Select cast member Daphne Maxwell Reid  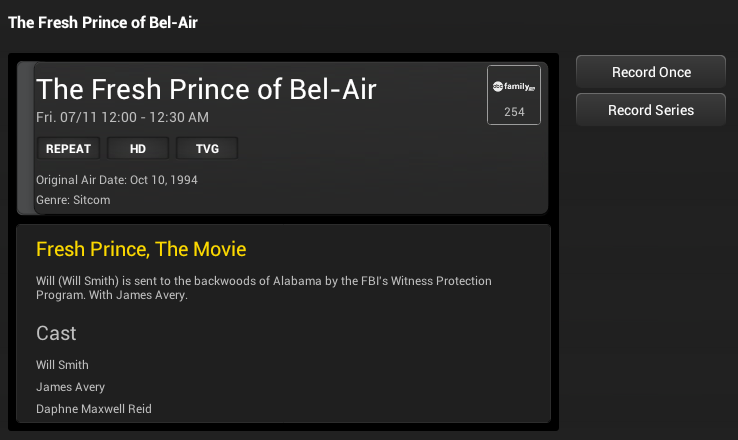pyautogui.click(x=94, y=409)
